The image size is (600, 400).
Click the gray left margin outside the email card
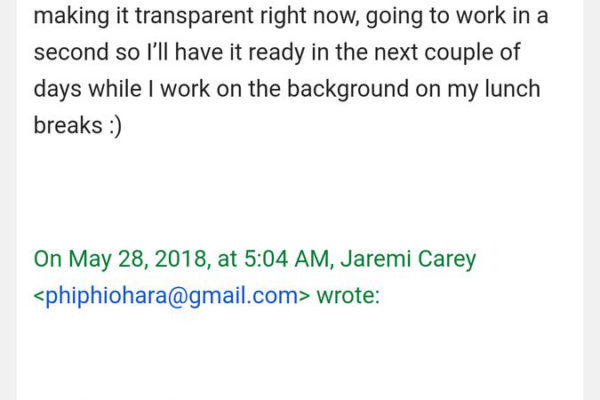point(8,200)
